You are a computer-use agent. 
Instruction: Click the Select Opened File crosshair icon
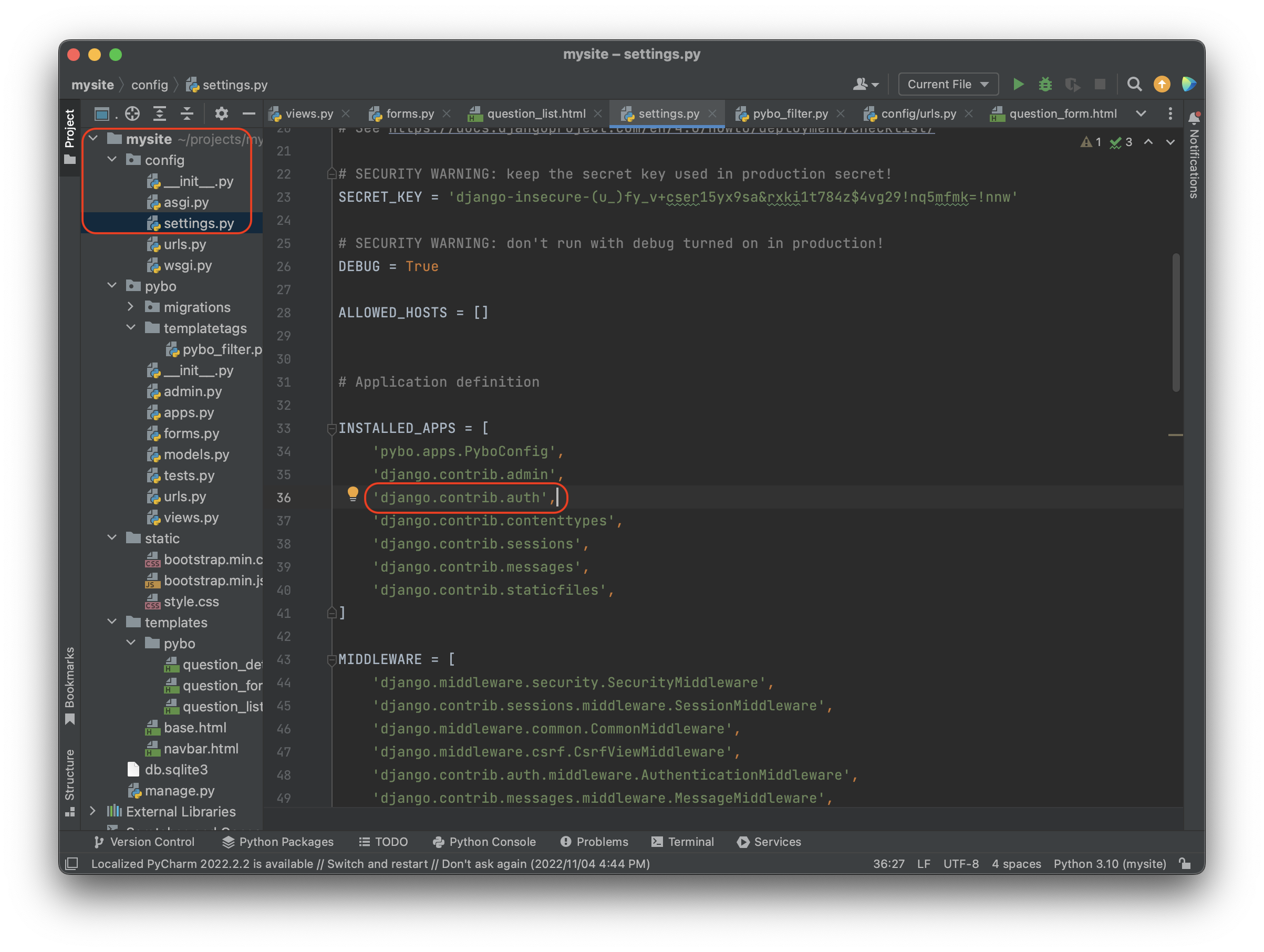[132, 113]
